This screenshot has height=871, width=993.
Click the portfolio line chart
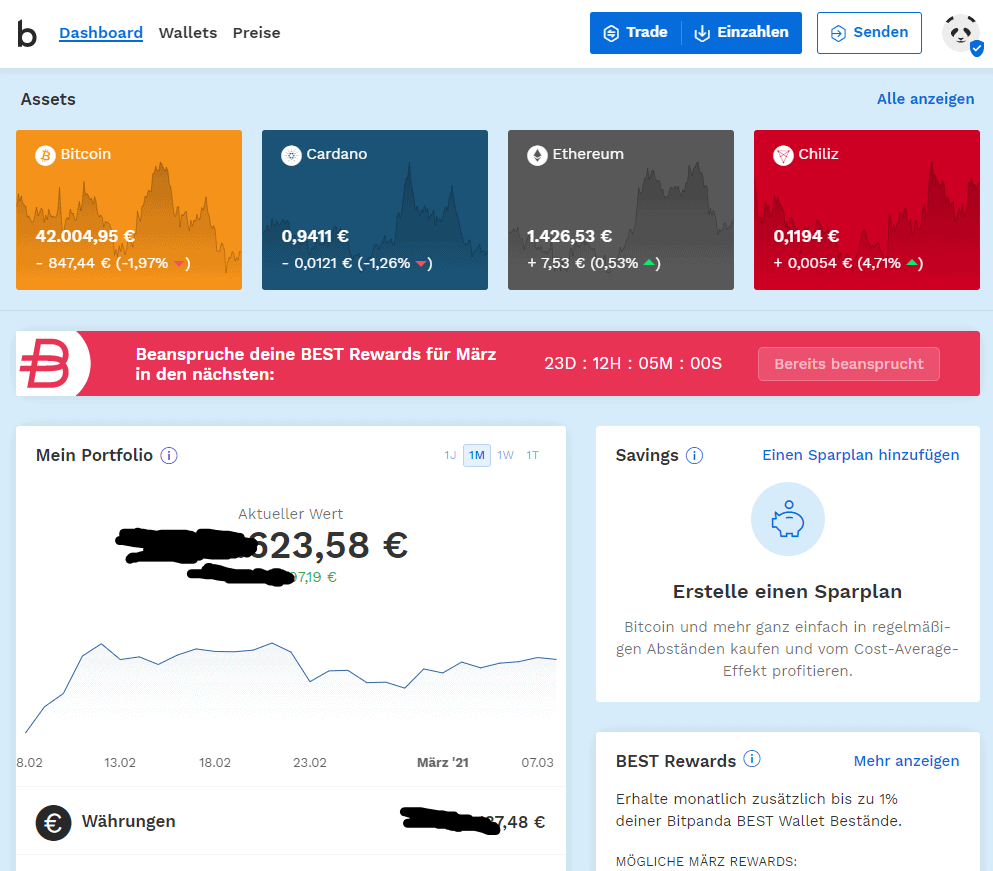[291, 687]
